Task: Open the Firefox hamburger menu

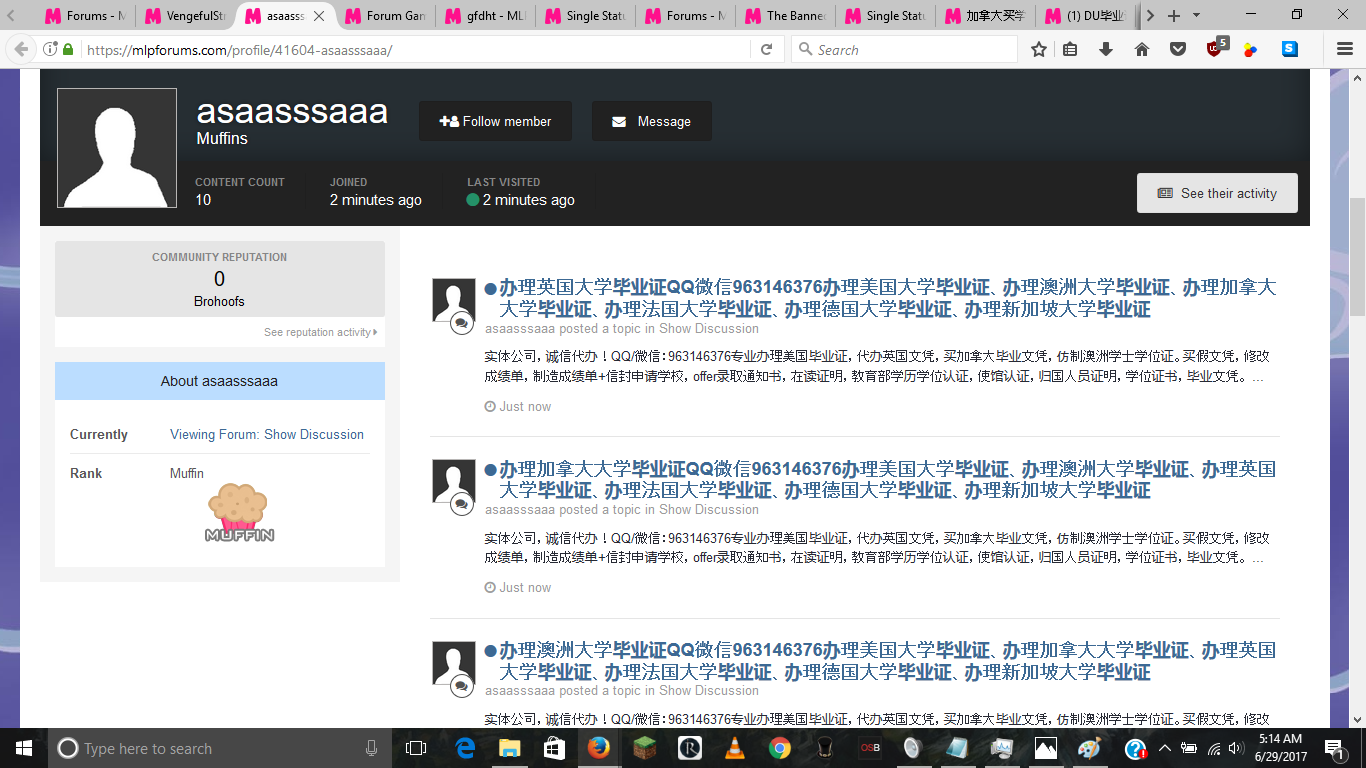Action: coord(1345,49)
